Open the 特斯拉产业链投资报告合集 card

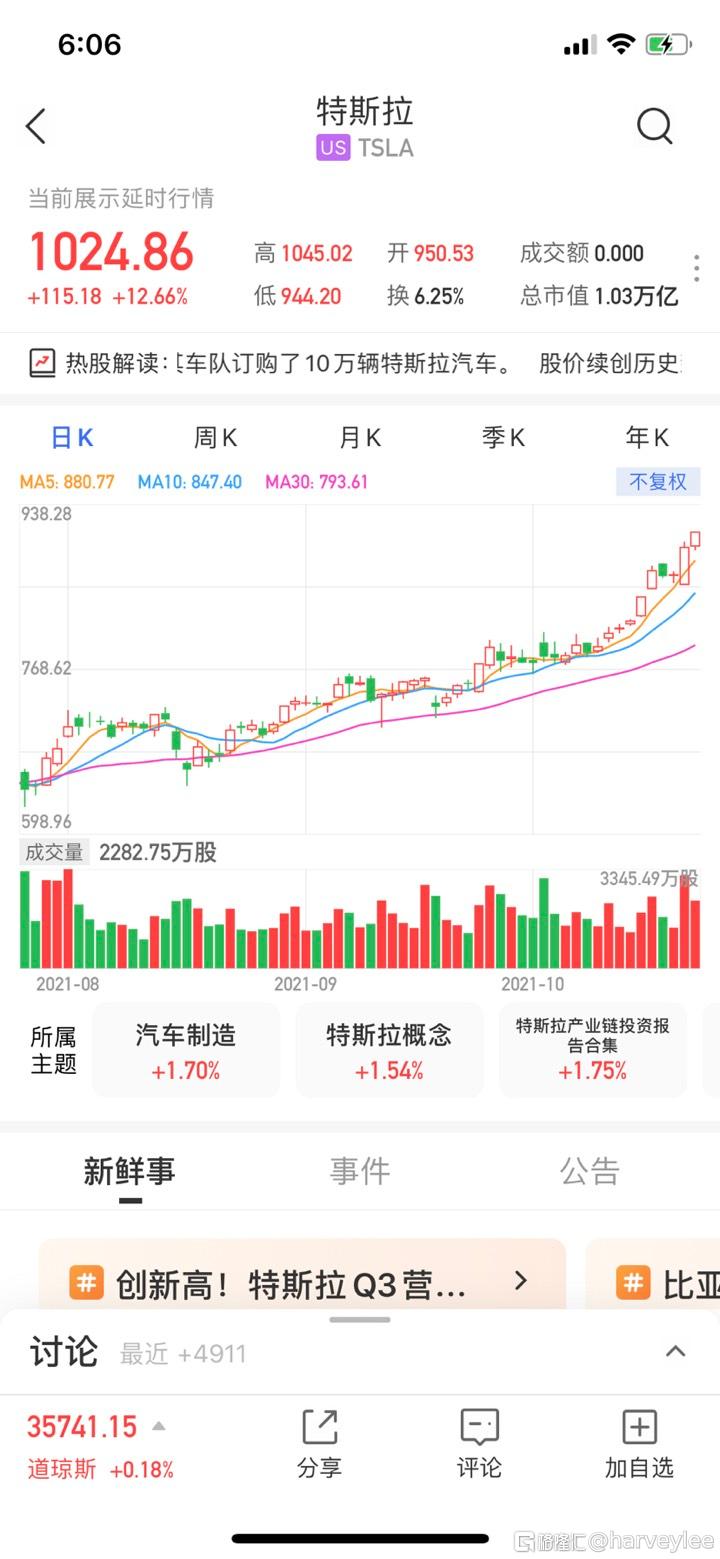[x=593, y=1051]
